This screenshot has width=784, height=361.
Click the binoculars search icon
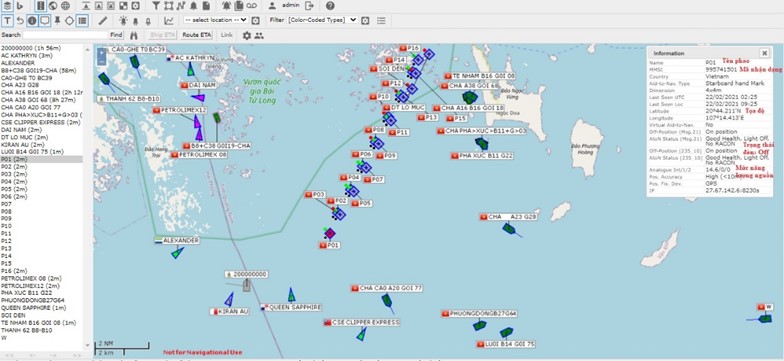(134, 35)
